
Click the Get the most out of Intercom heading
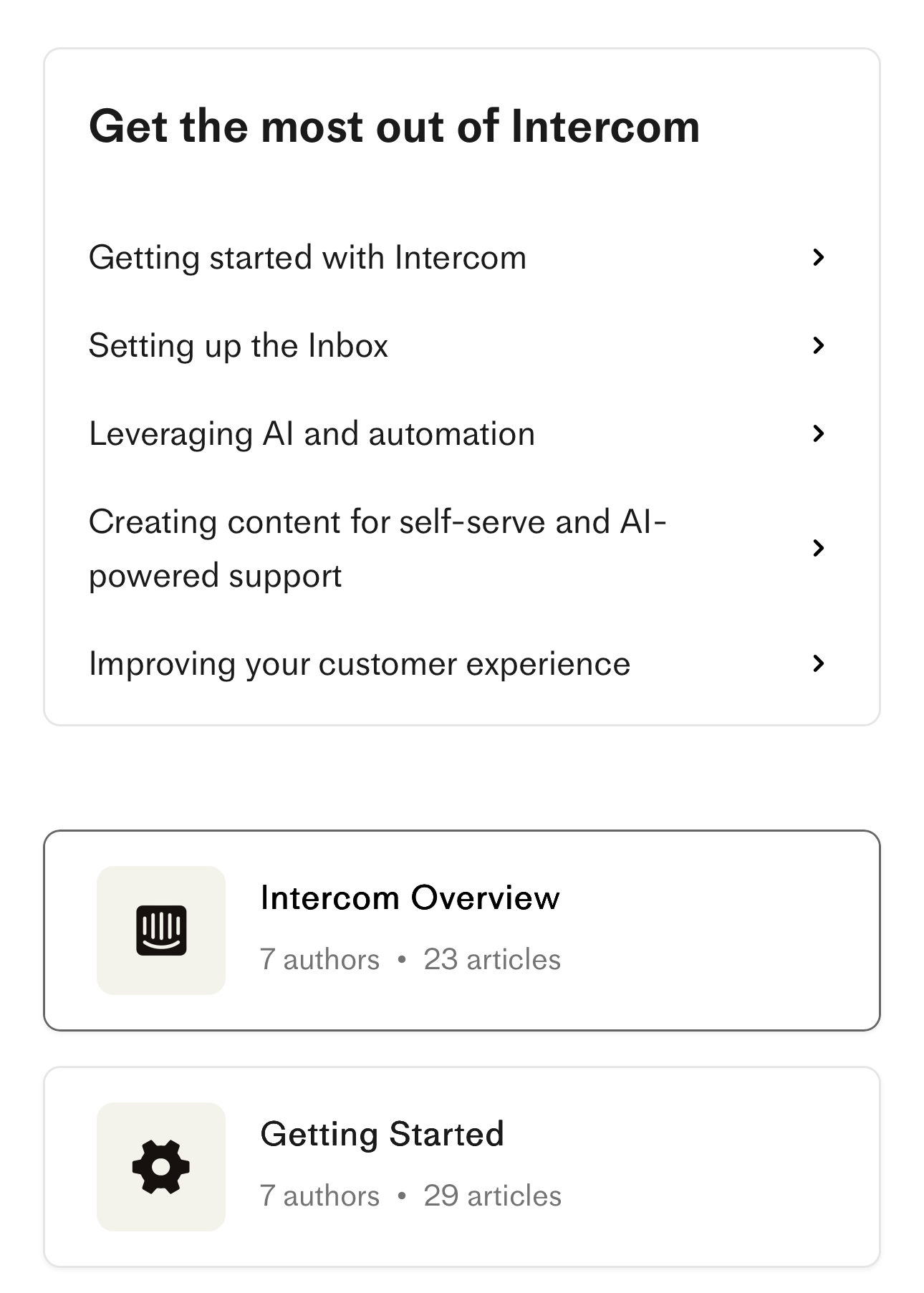click(x=394, y=127)
